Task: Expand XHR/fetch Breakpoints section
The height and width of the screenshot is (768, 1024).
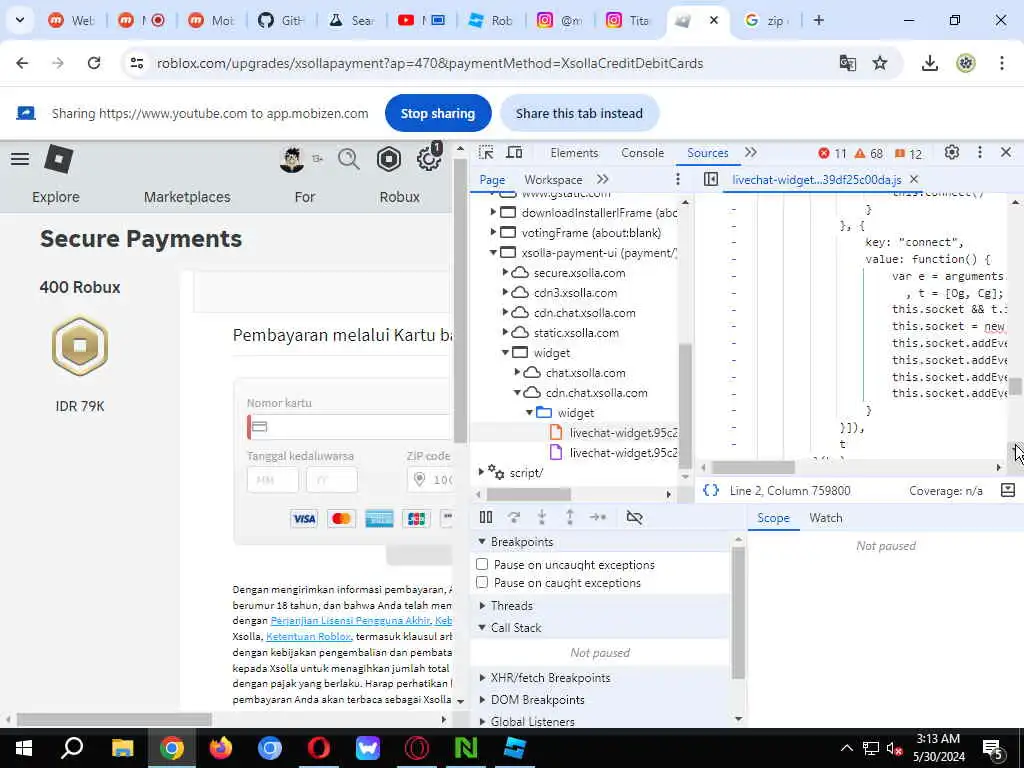Action: [x=482, y=678]
